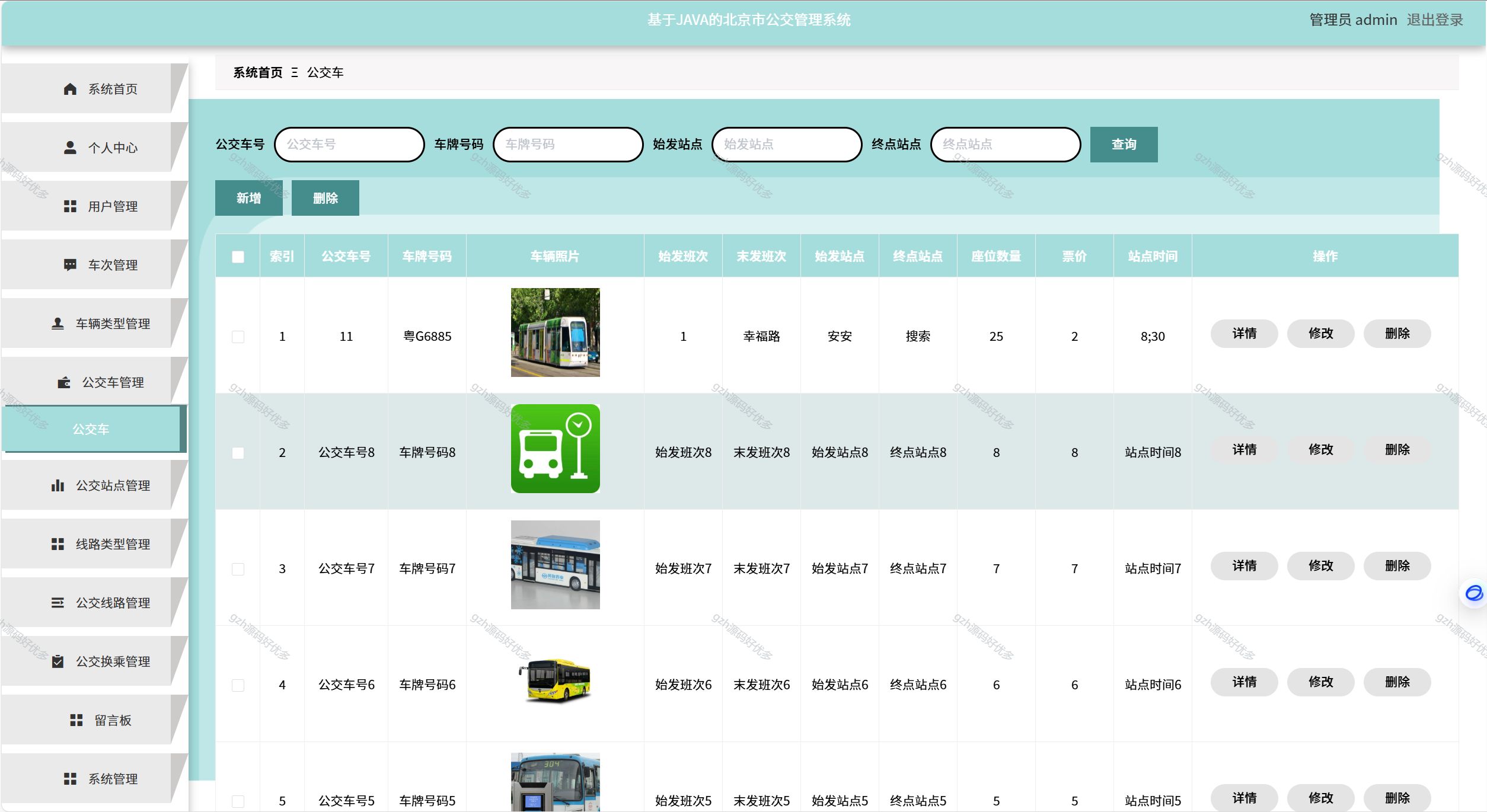Check the checkbox for row 公交车号8
Viewport: 1487px width, 812px height.
(238, 453)
